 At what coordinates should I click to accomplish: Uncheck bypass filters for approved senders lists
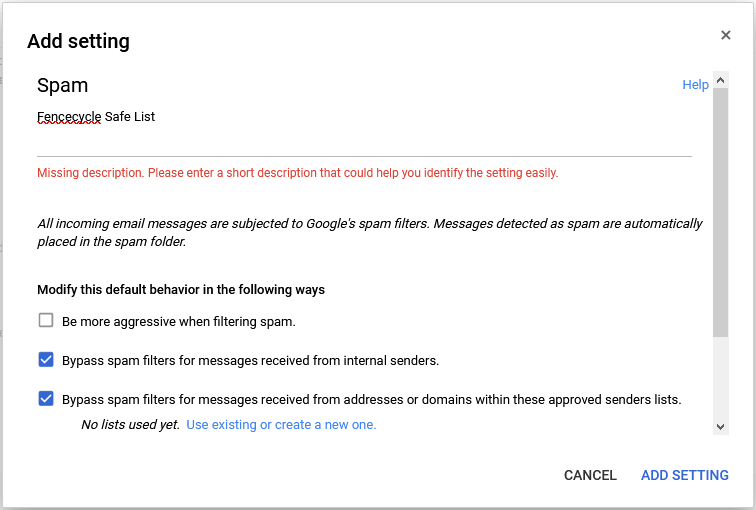pyautogui.click(x=46, y=398)
